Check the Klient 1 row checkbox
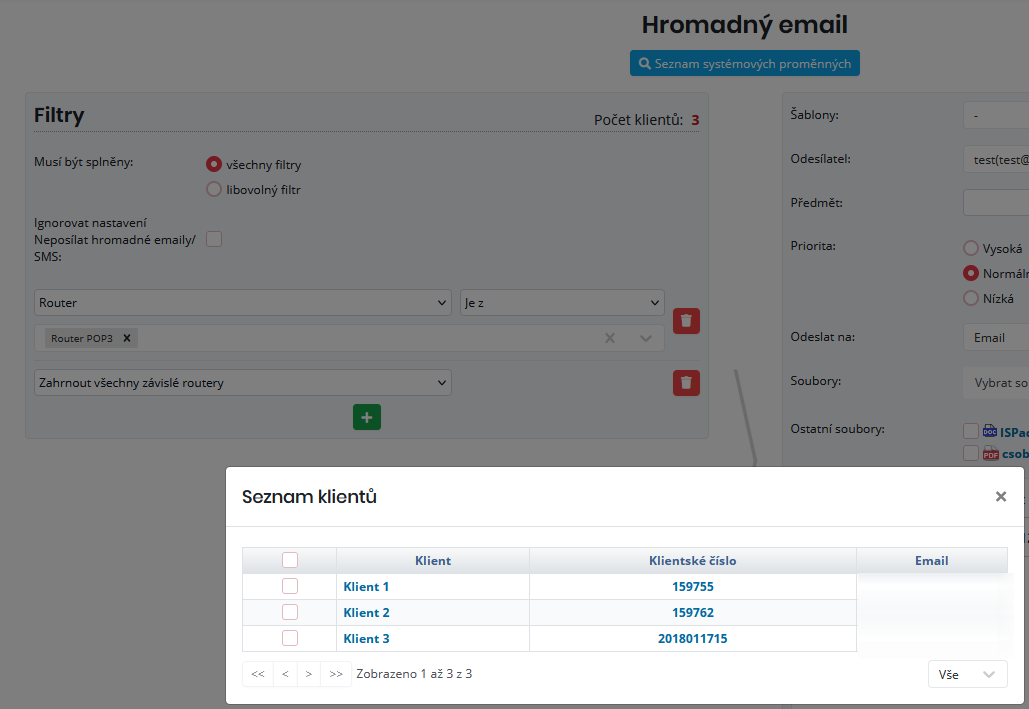 point(289,586)
